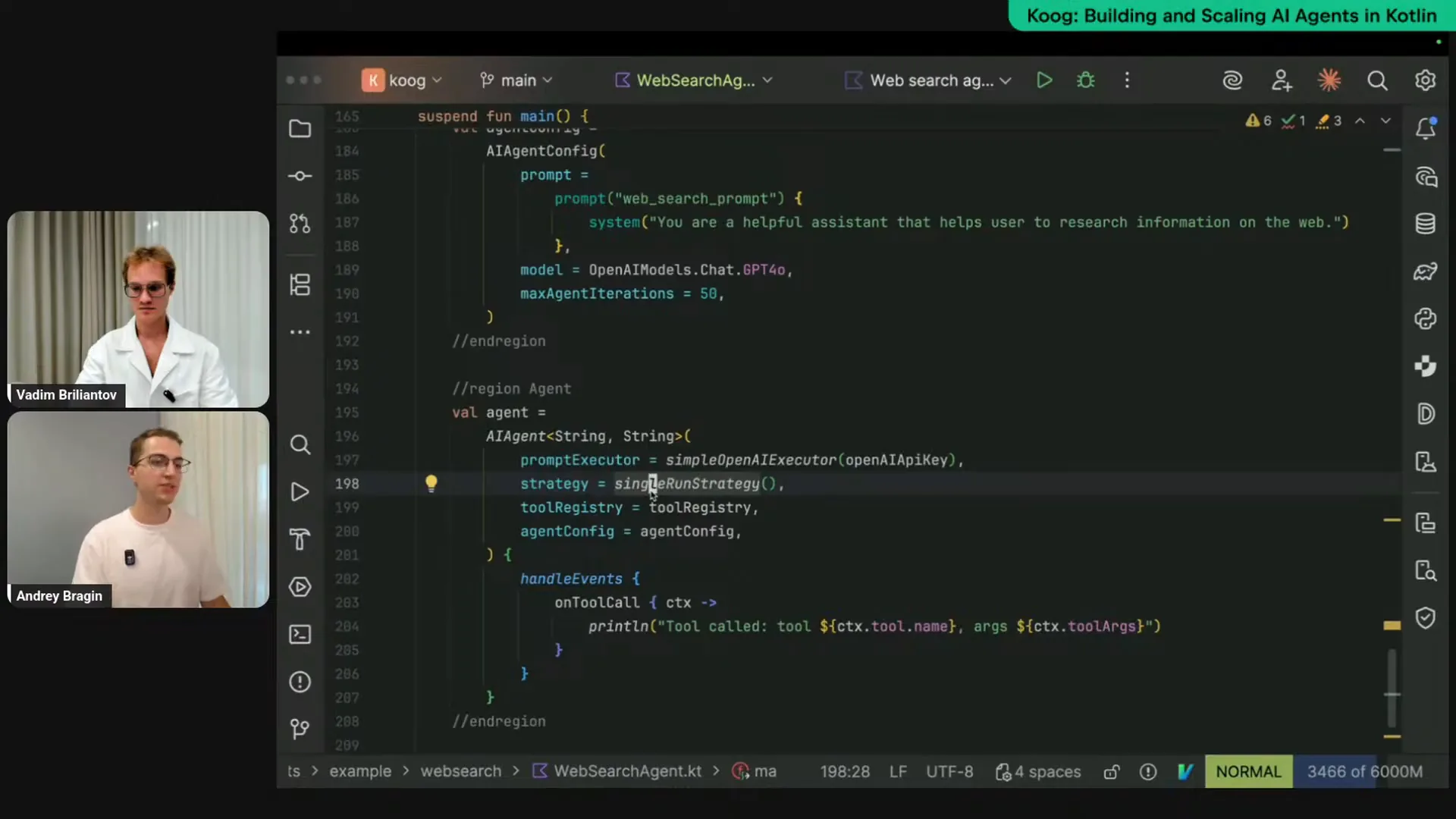Screen dimensions: 1456x819
Task: Open the Project folder tool window
Action: tap(300, 129)
